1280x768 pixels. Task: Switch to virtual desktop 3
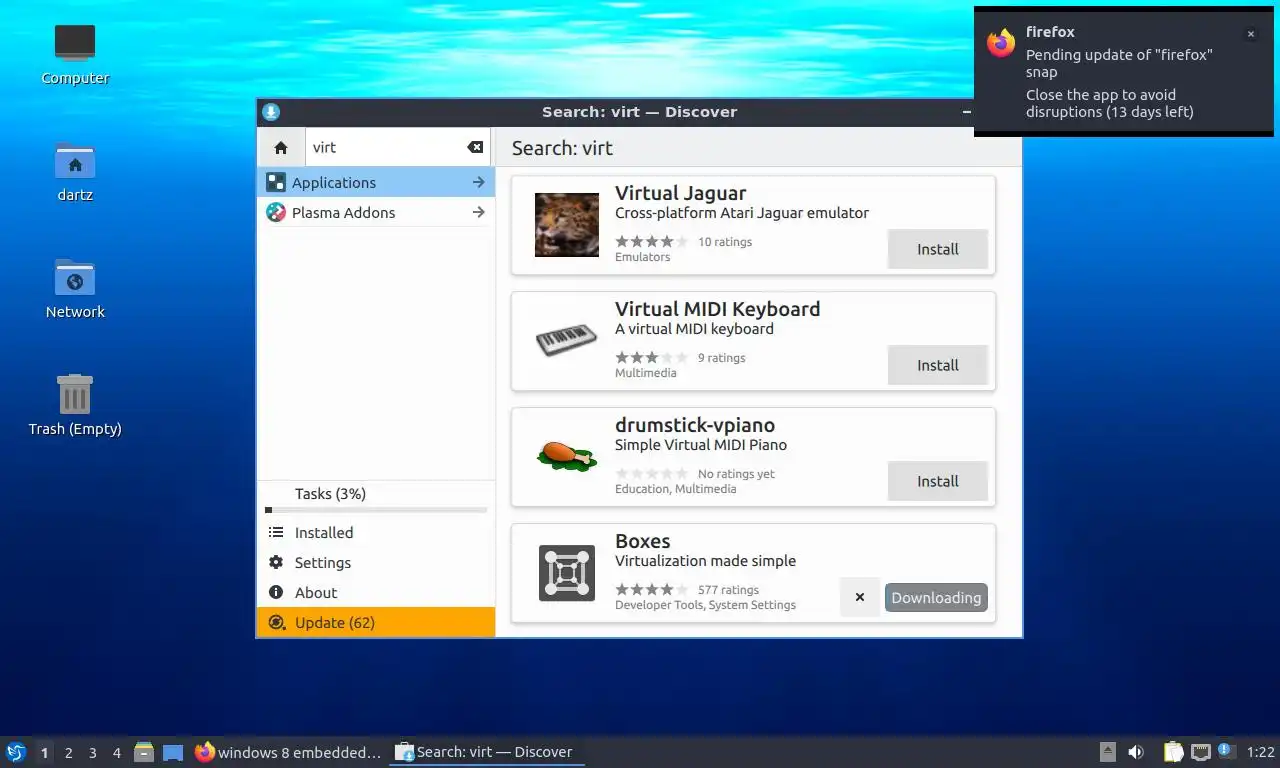92,752
